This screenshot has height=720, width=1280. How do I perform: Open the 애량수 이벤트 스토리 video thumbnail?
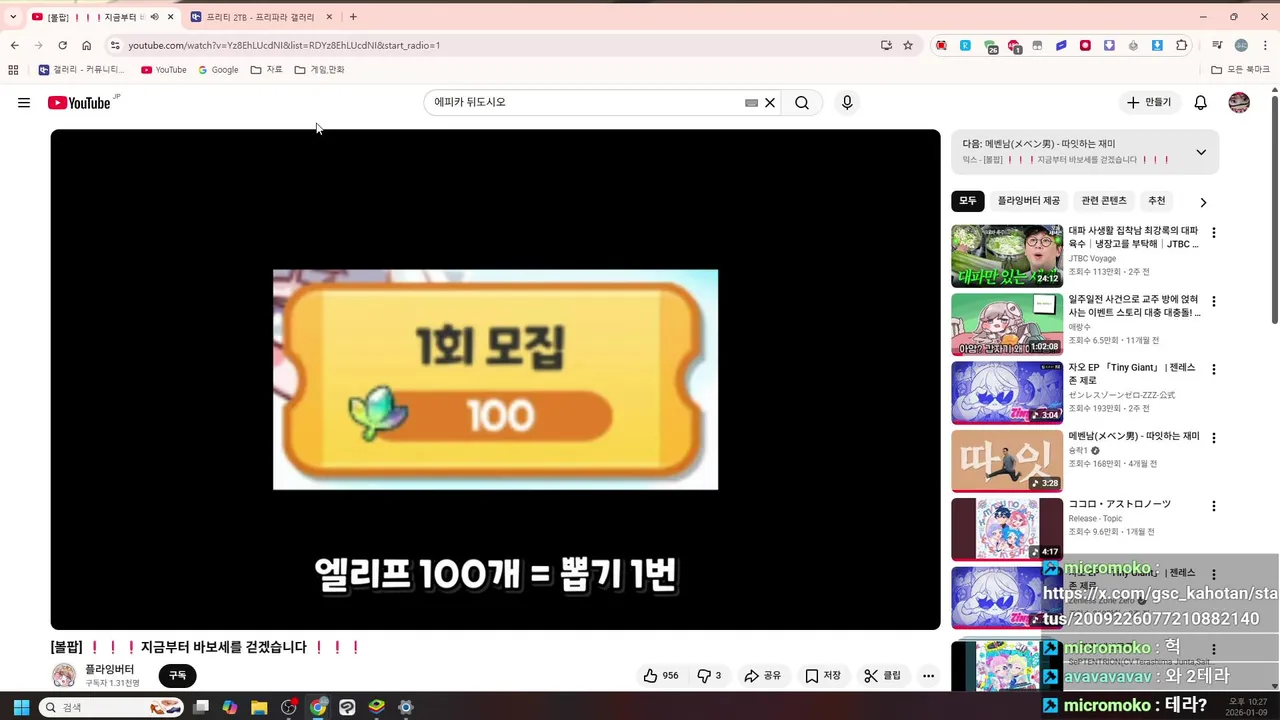1007,324
